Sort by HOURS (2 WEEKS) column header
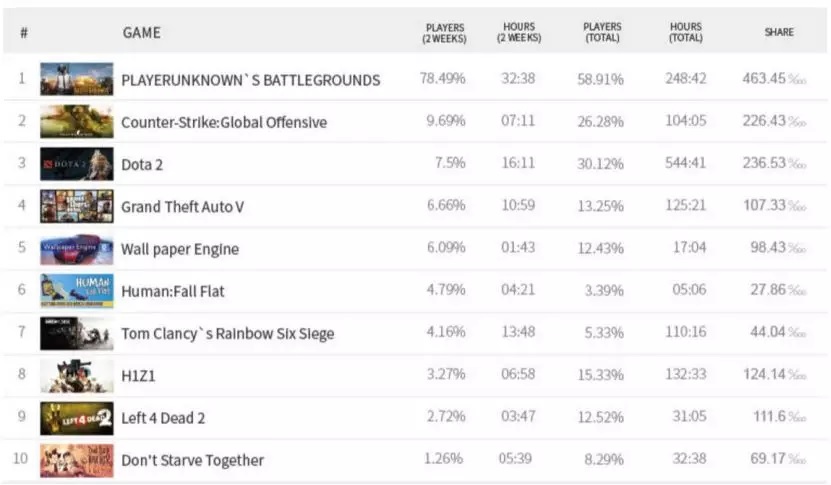Viewport: 831px width, 485px height. click(518, 32)
